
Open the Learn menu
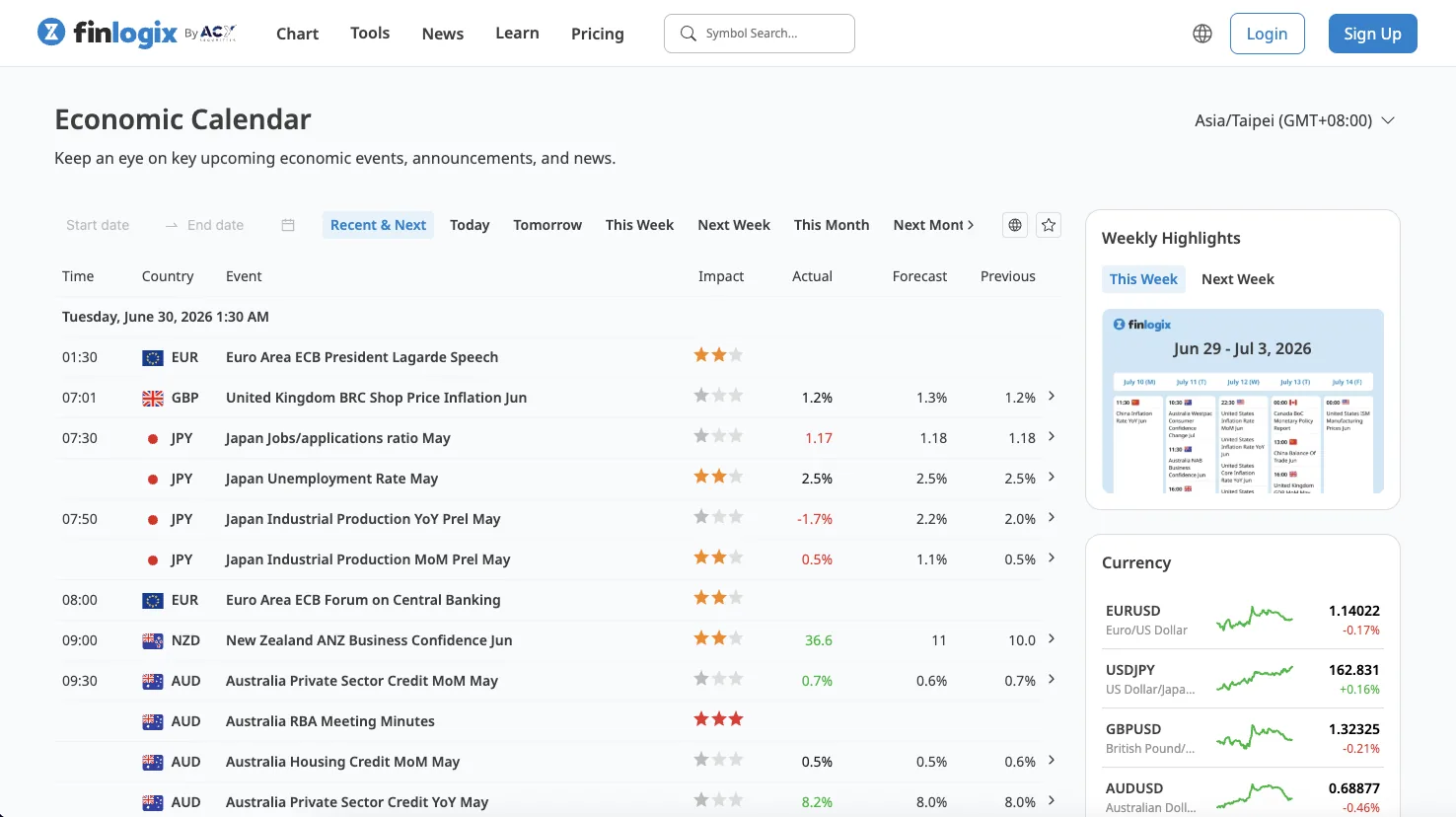[517, 33]
